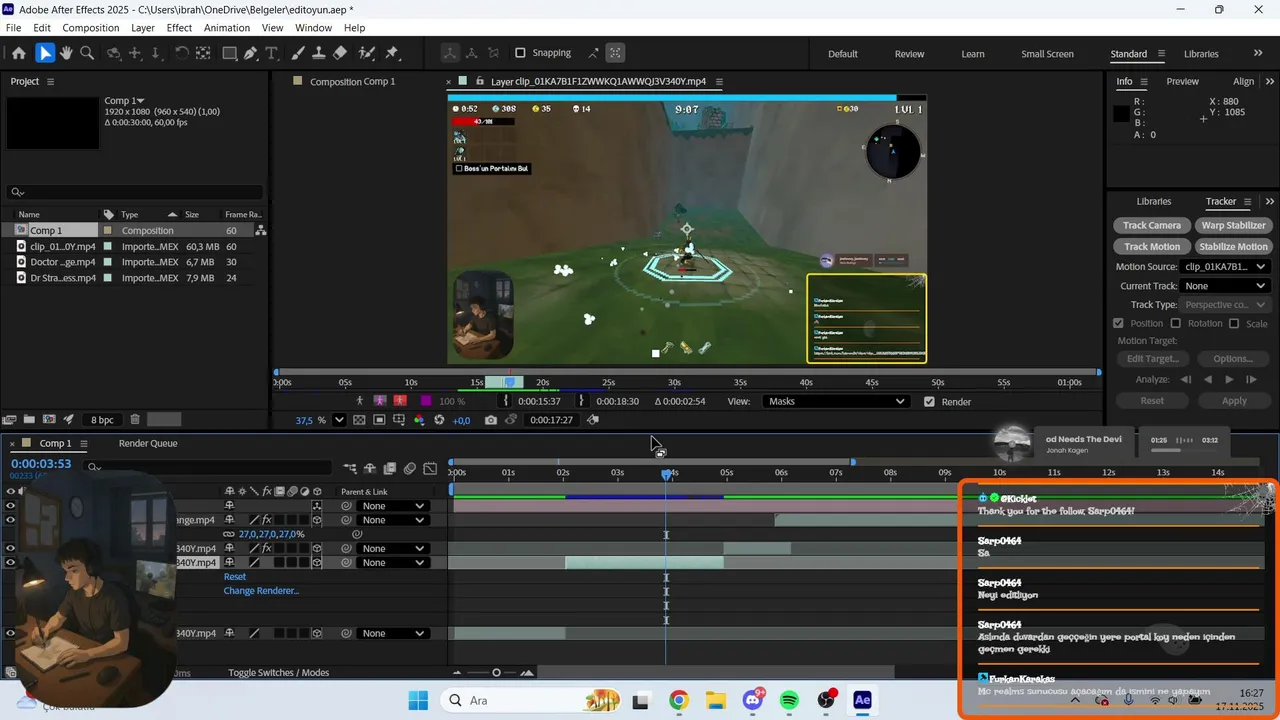Open the Motion Source dropdown
The image size is (1280, 720).
pyautogui.click(x=1225, y=267)
